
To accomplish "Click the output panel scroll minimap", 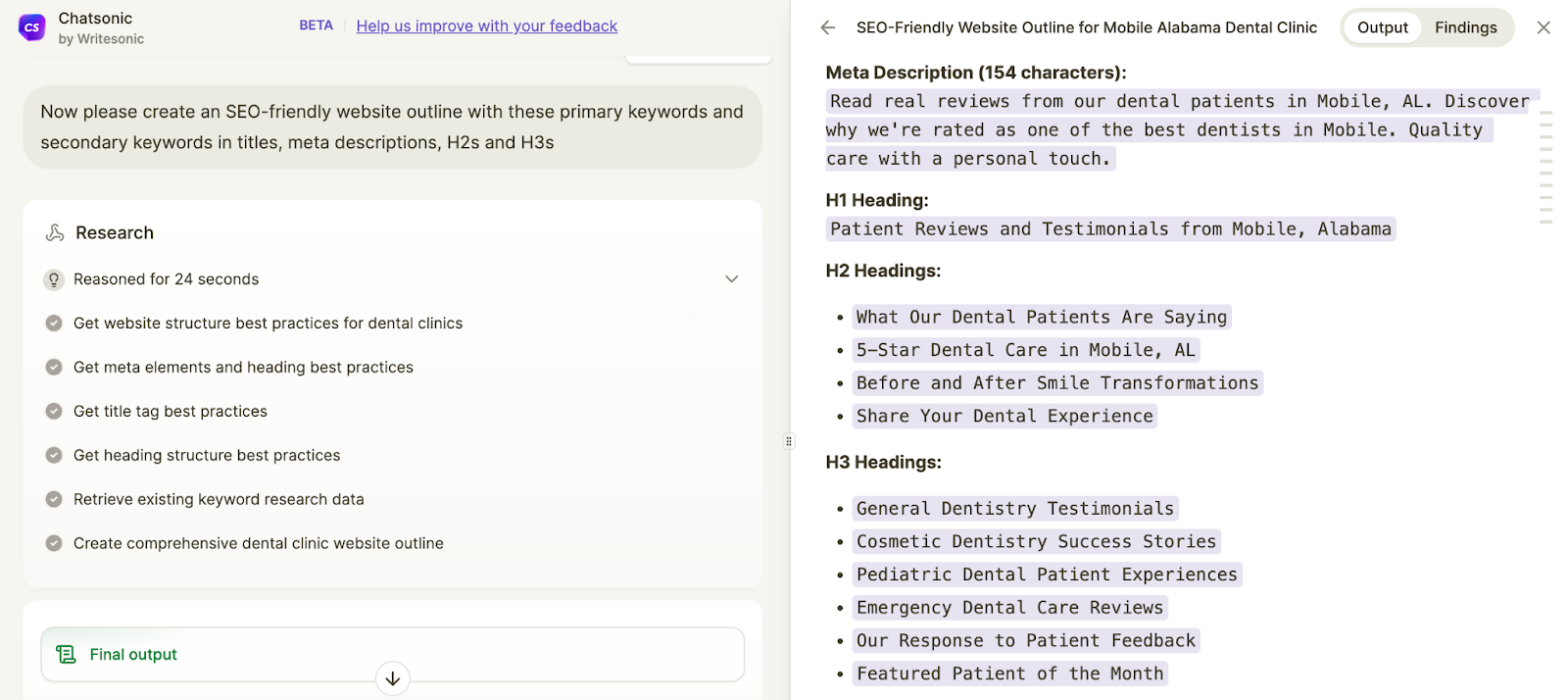I will click(1545, 167).
